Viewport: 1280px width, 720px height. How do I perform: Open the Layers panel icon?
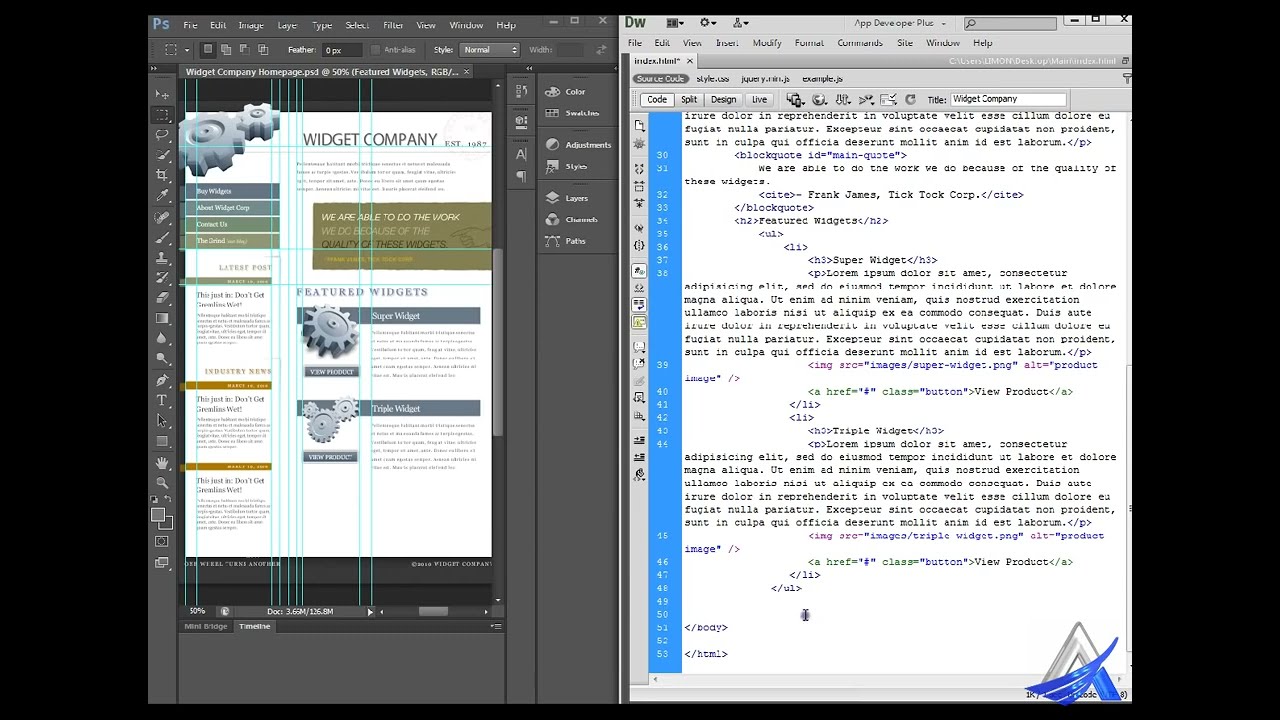pyautogui.click(x=552, y=198)
